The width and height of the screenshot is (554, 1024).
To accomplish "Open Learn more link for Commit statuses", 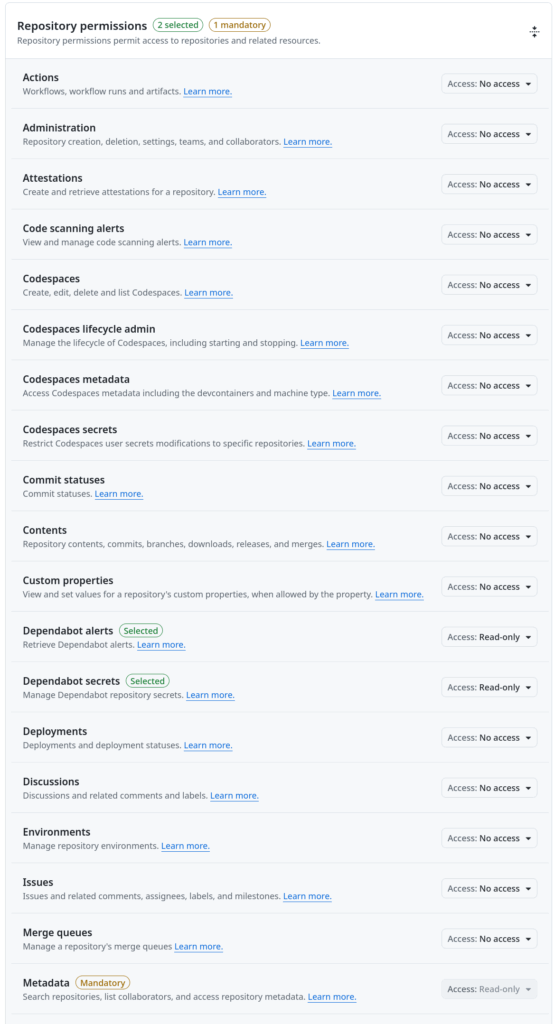I will pyautogui.click(x=119, y=494).
